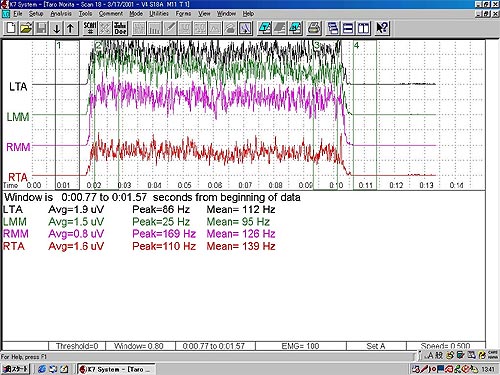Click the tile vertically windows icon
This screenshot has width=500, height=375.
click(x=363, y=28)
